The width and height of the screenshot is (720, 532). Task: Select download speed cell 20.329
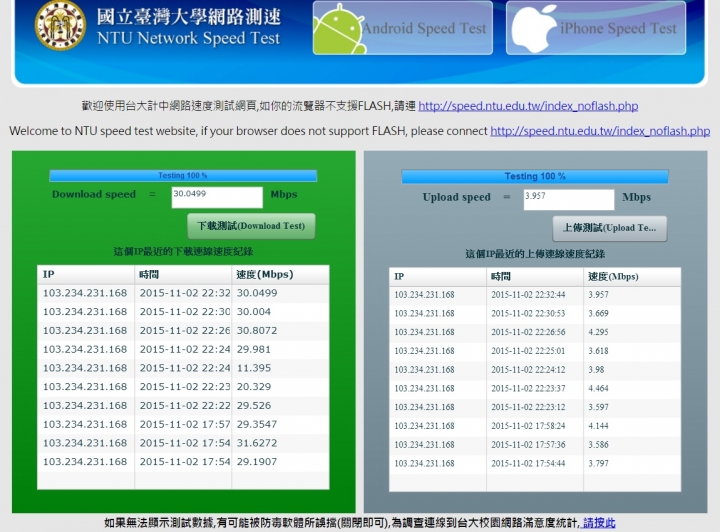click(281, 387)
